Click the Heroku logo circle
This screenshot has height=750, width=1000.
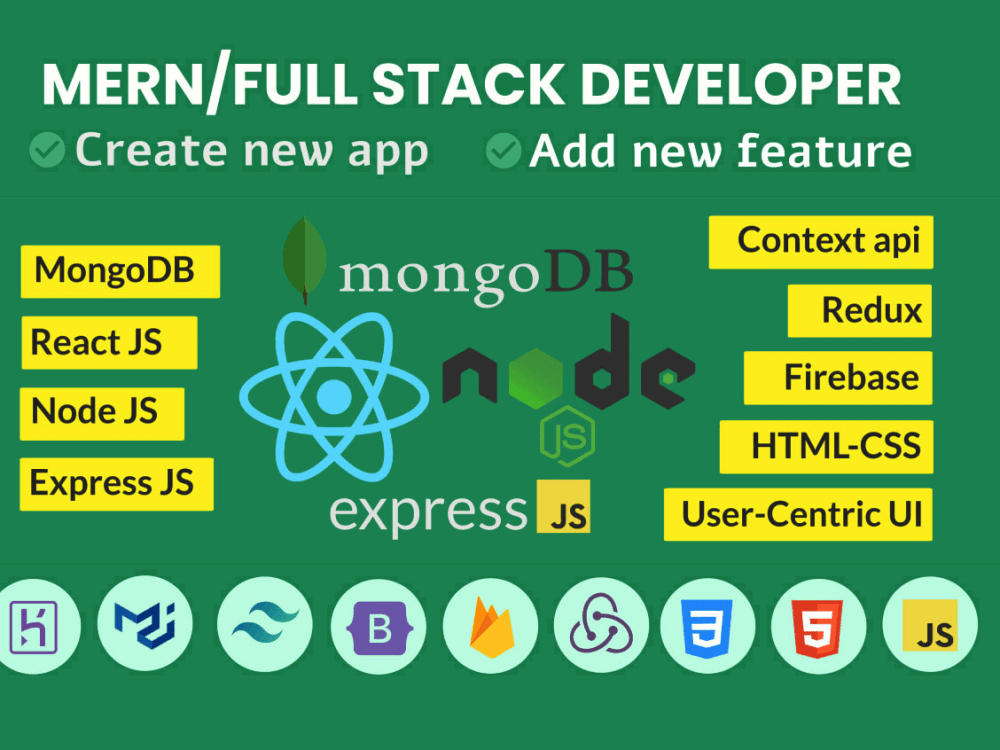[33, 627]
